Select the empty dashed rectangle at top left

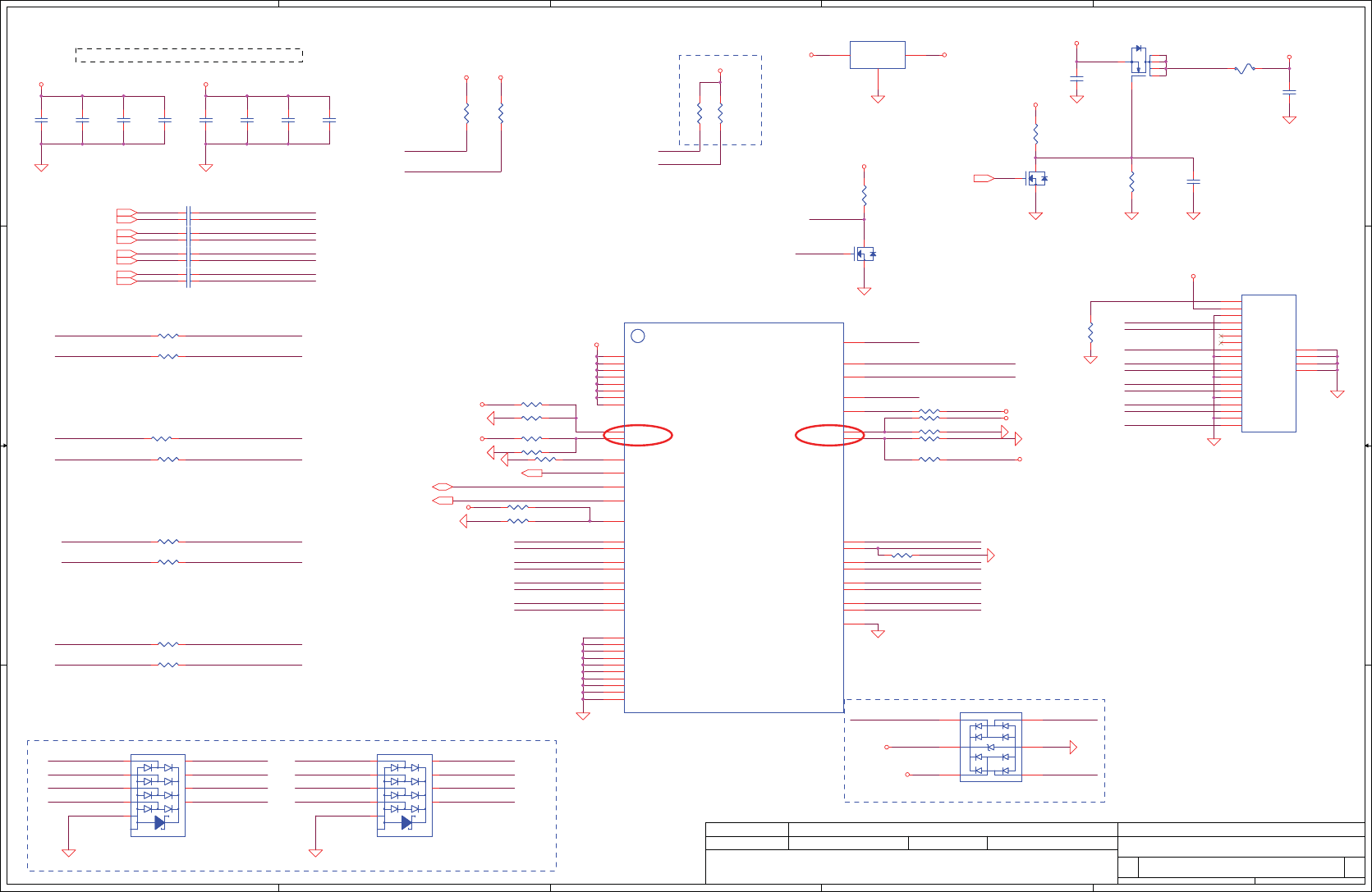(x=189, y=55)
